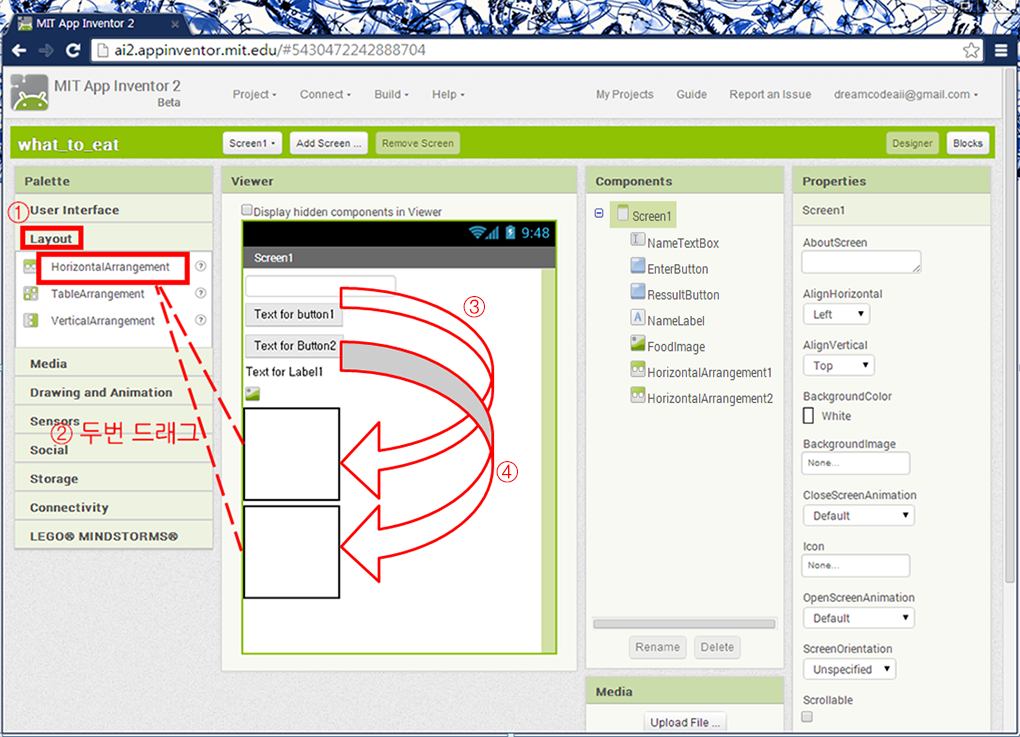Viewport: 1020px width, 737px height.
Task: Open the Build menu
Action: point(391,94)
